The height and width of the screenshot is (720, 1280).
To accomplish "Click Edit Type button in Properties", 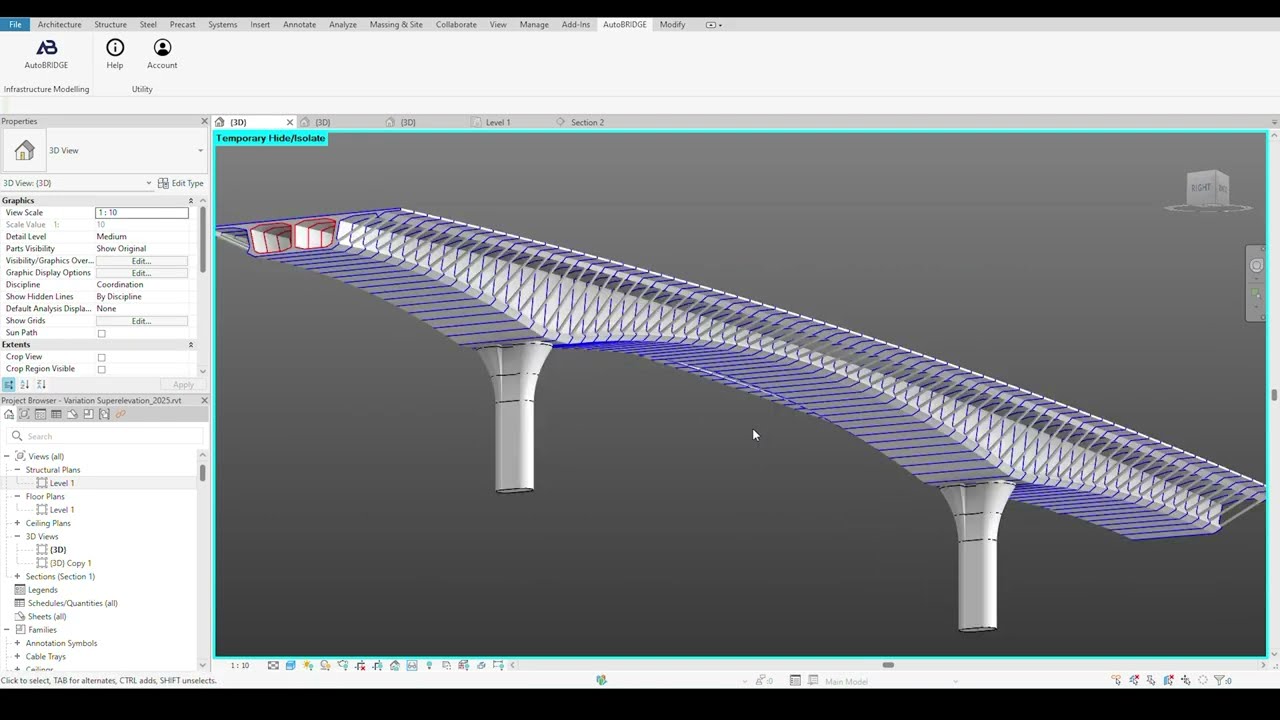I will coord(181,183).
